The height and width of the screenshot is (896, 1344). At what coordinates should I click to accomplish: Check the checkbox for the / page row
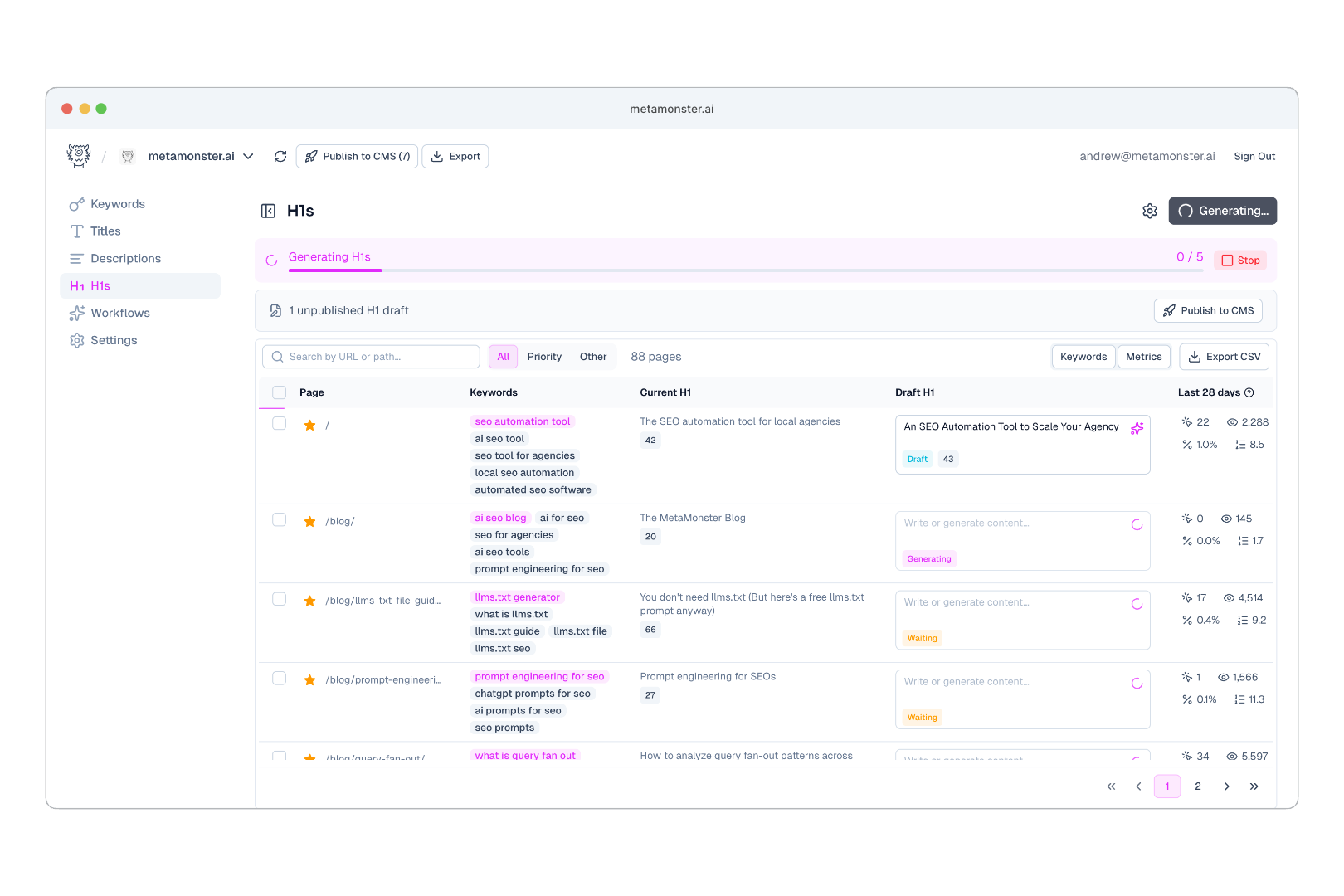280,424
